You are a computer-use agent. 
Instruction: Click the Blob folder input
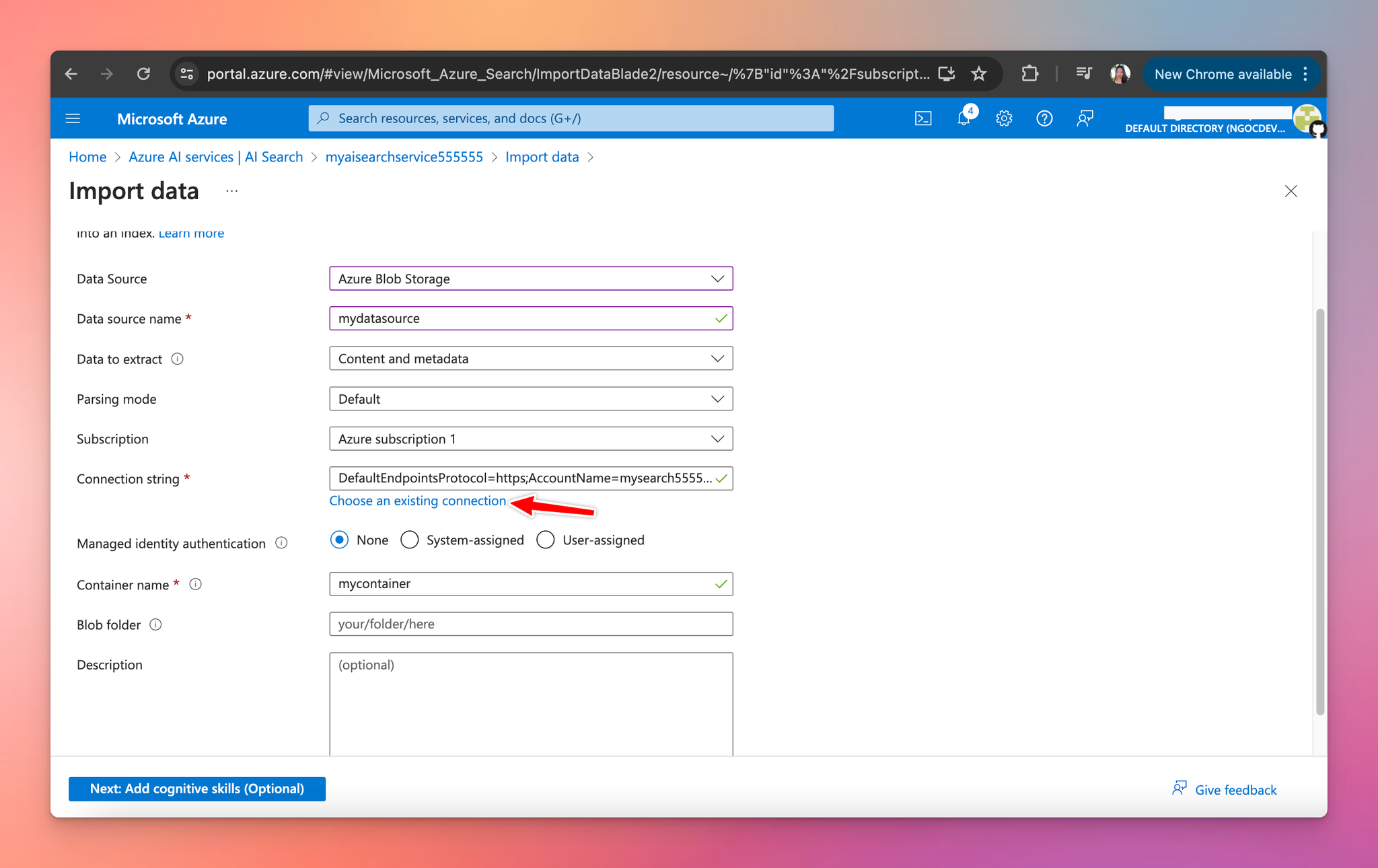coord(531,624)
